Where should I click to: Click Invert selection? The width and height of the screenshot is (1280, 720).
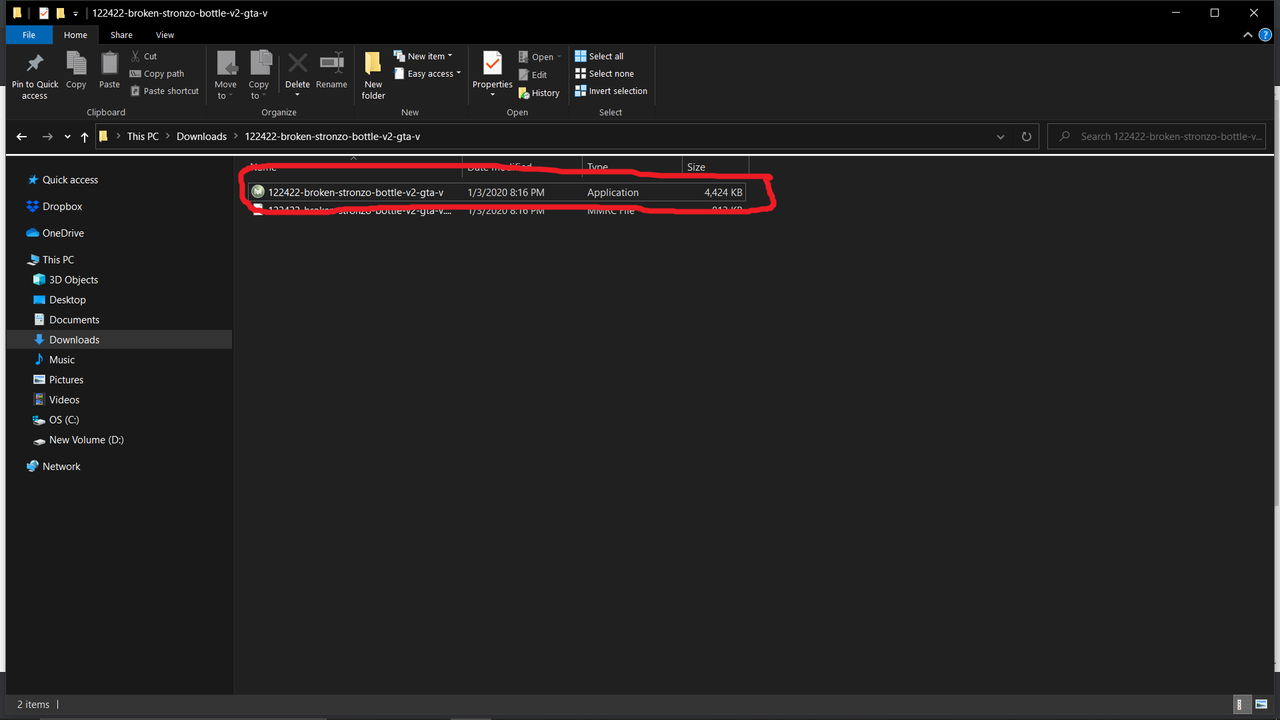(611, 91)
